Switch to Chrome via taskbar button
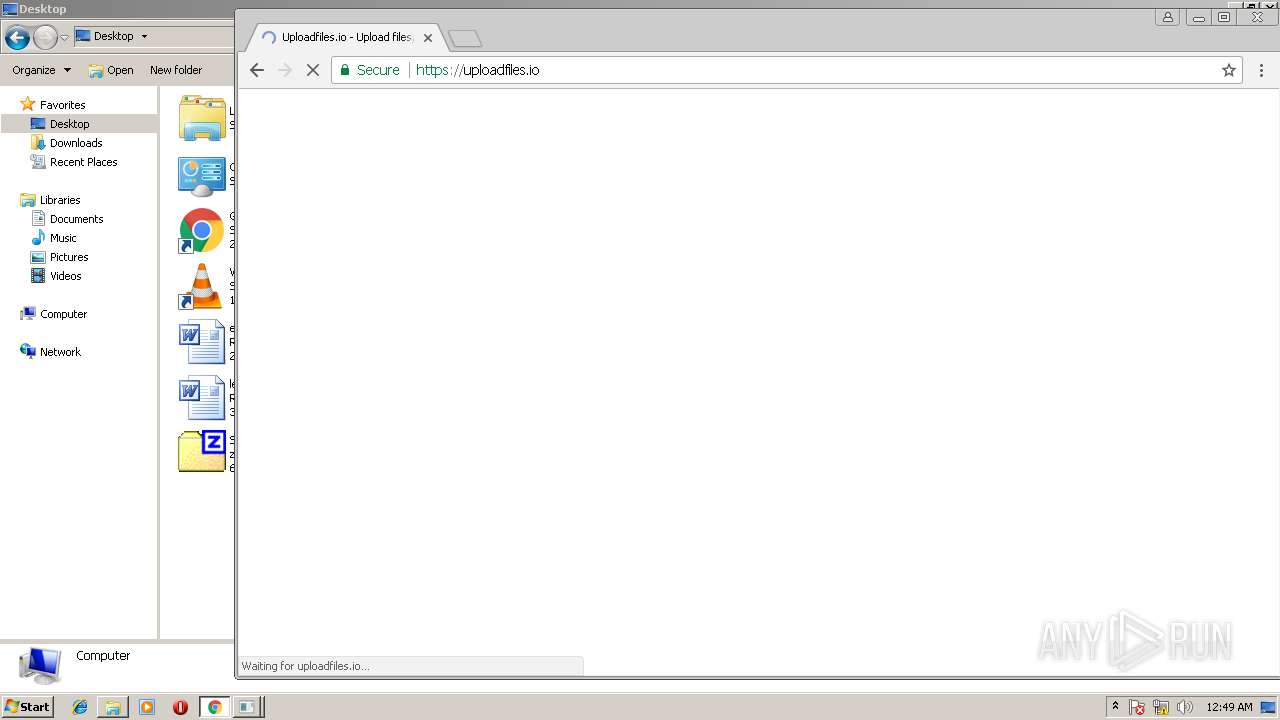1280x720 pixels. pyautogui.click(x=214, y=707)
